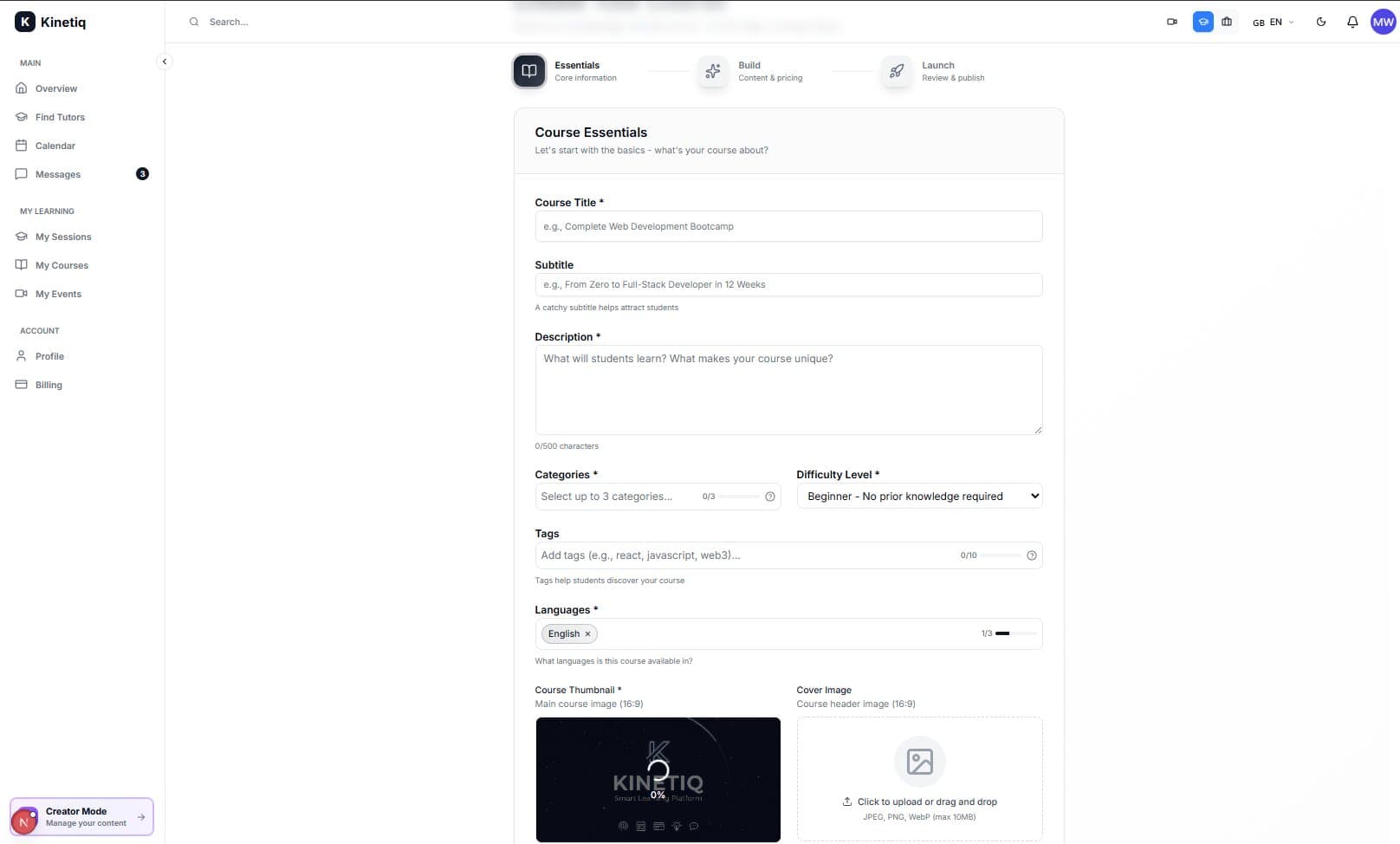Open Creator Mode at sidebar bottom
1400x844 pixels.
coord(81,816)
